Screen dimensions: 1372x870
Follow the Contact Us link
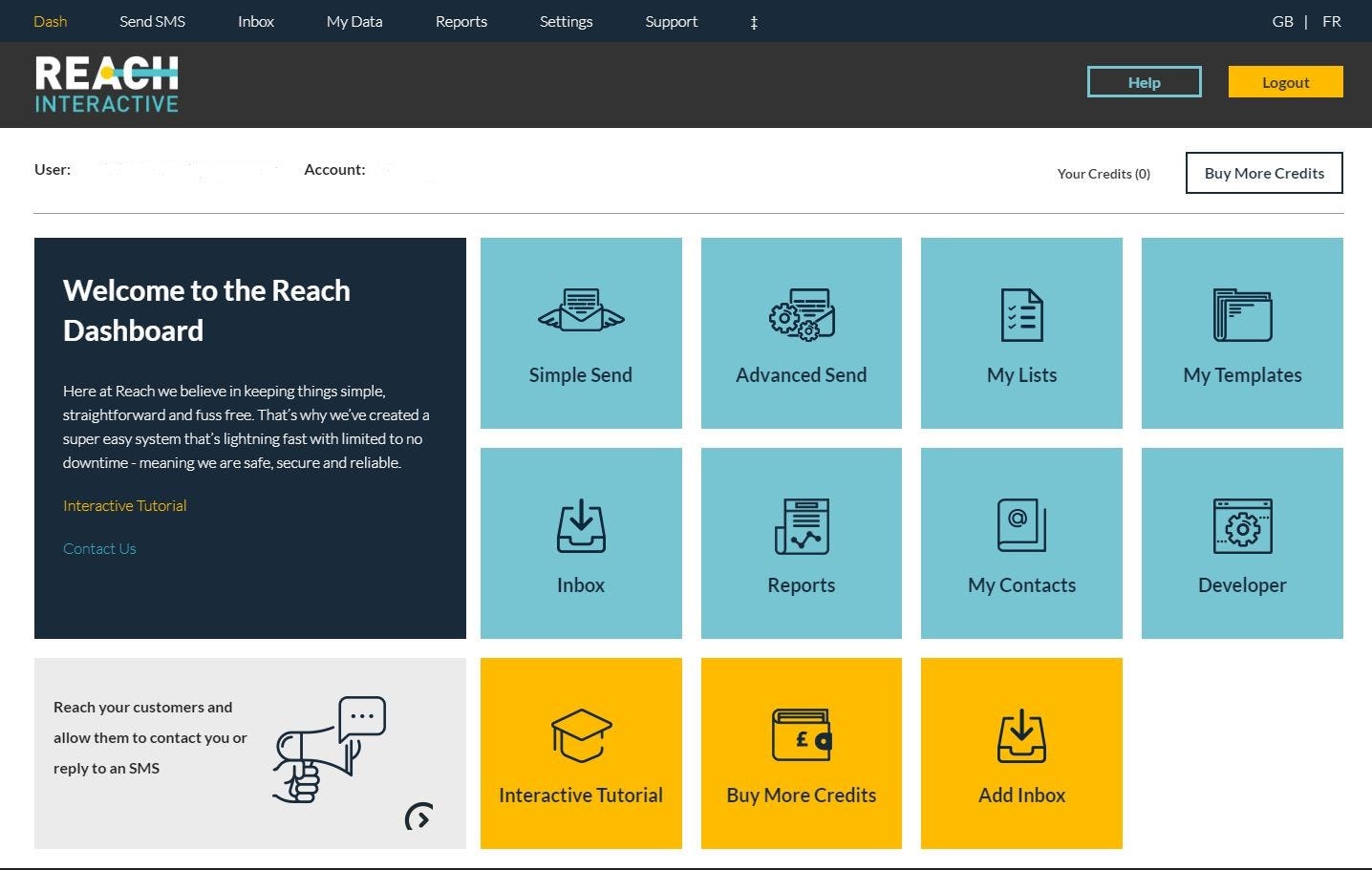(x=99, y=548)
